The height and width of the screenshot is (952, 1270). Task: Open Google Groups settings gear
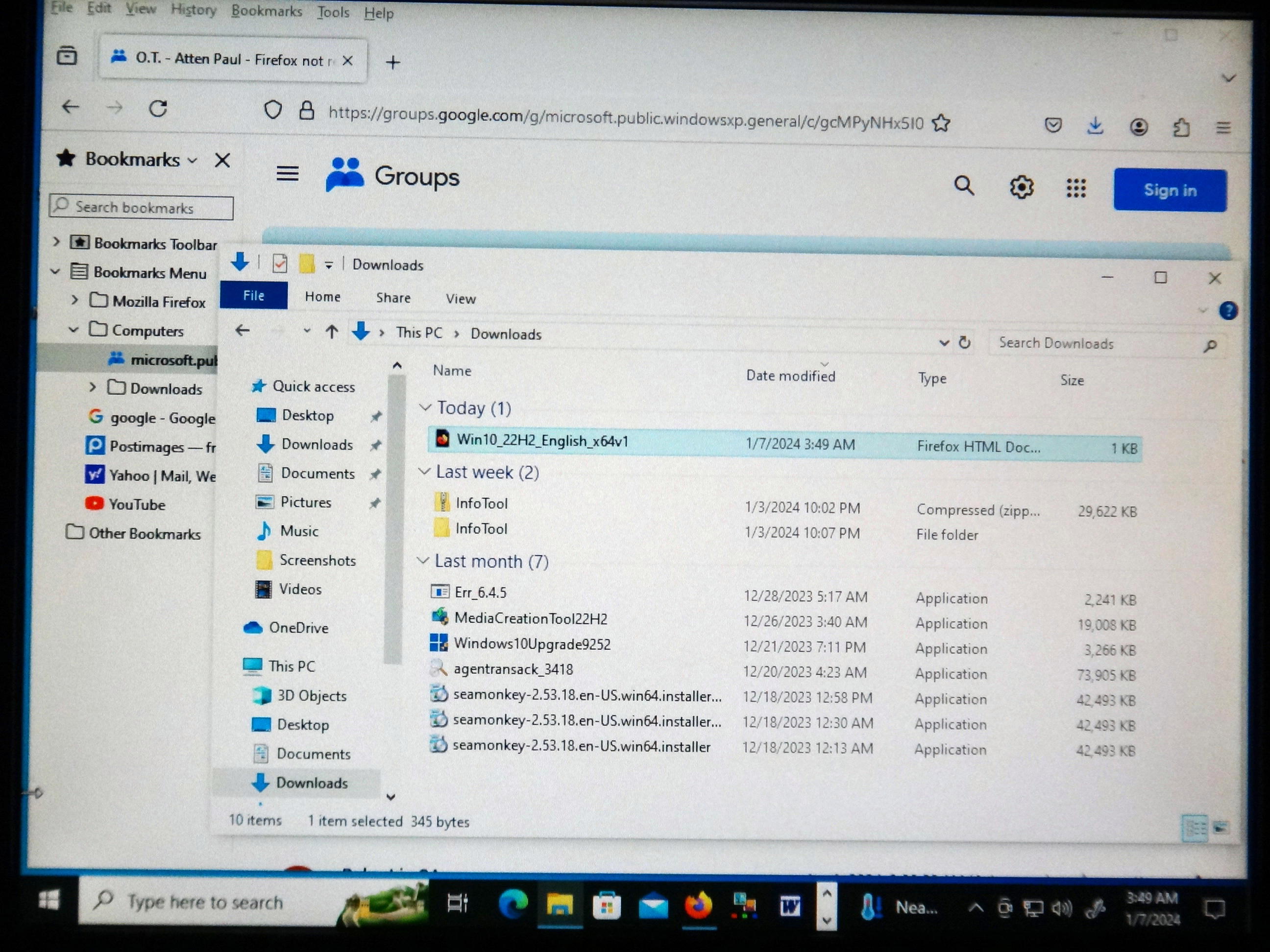coord(1022,187)
